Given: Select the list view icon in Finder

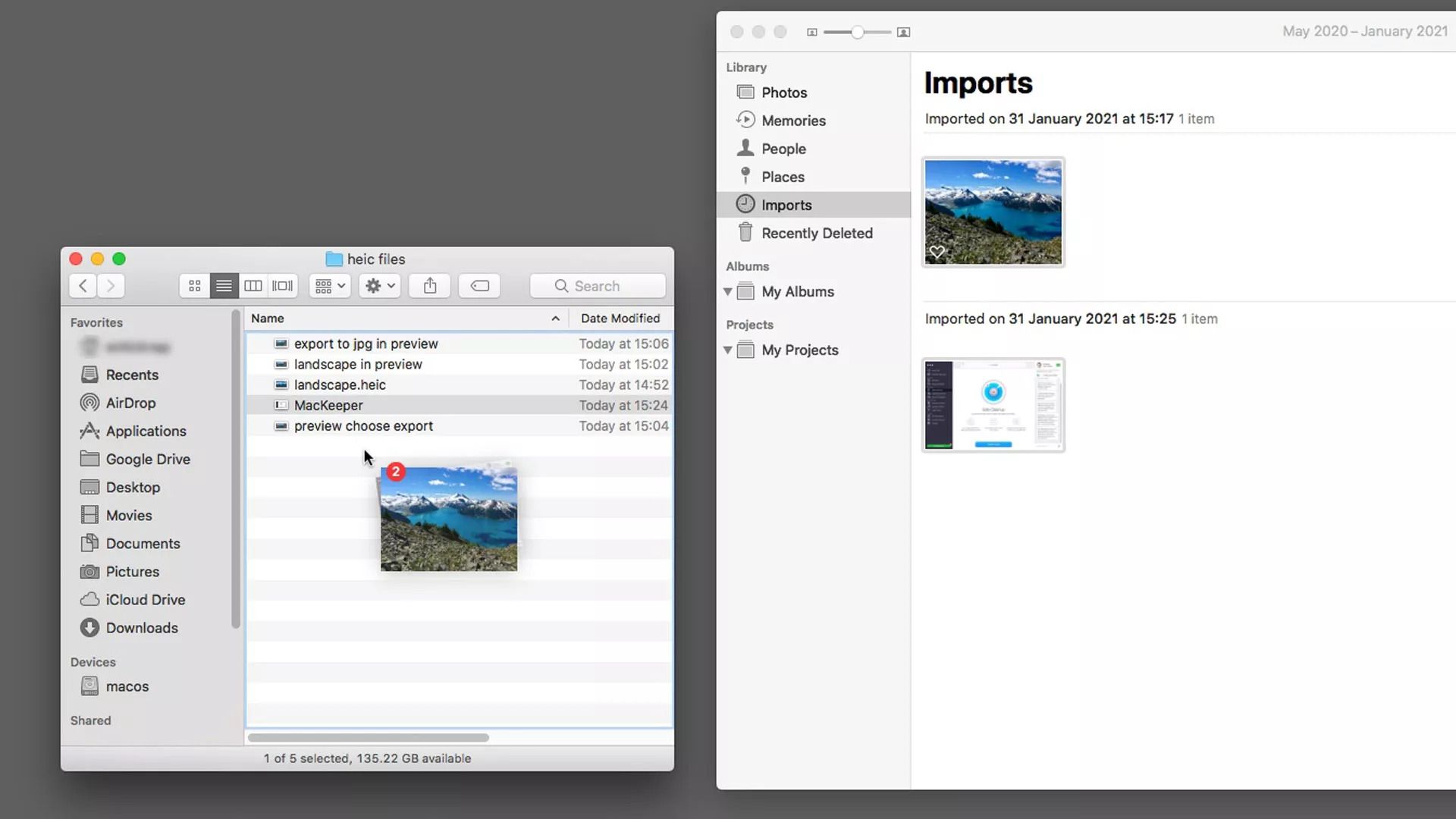Looking at the screenshot, I should [x=222, y=285].
